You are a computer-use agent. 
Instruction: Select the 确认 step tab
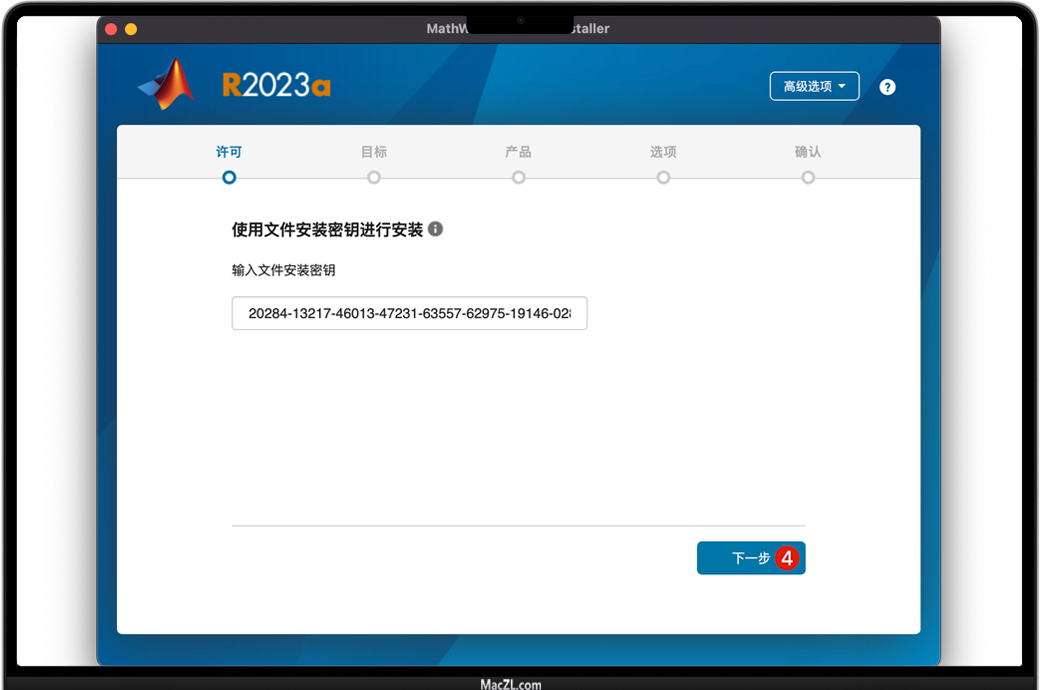coord(808,152)
